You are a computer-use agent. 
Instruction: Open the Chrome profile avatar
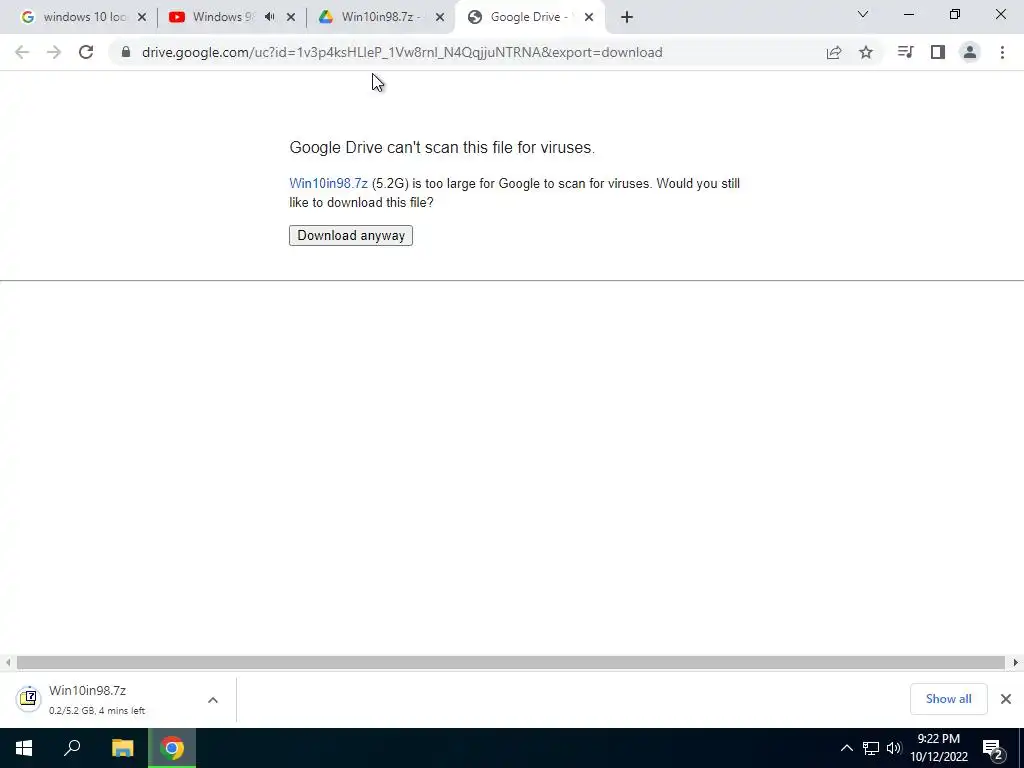[970, 52]
